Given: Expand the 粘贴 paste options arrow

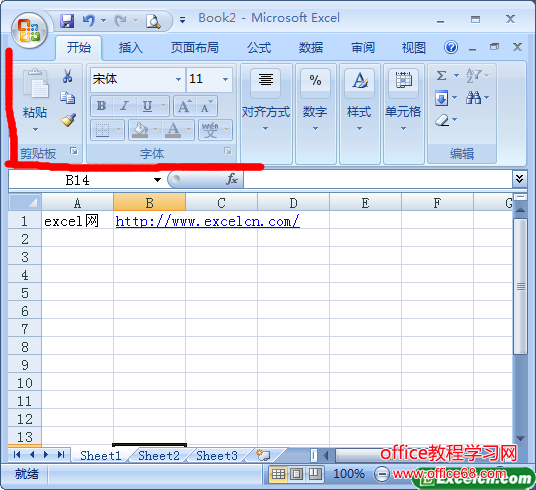Looking at the screenshot, I should pyautogui.click(x=36, y=130).
